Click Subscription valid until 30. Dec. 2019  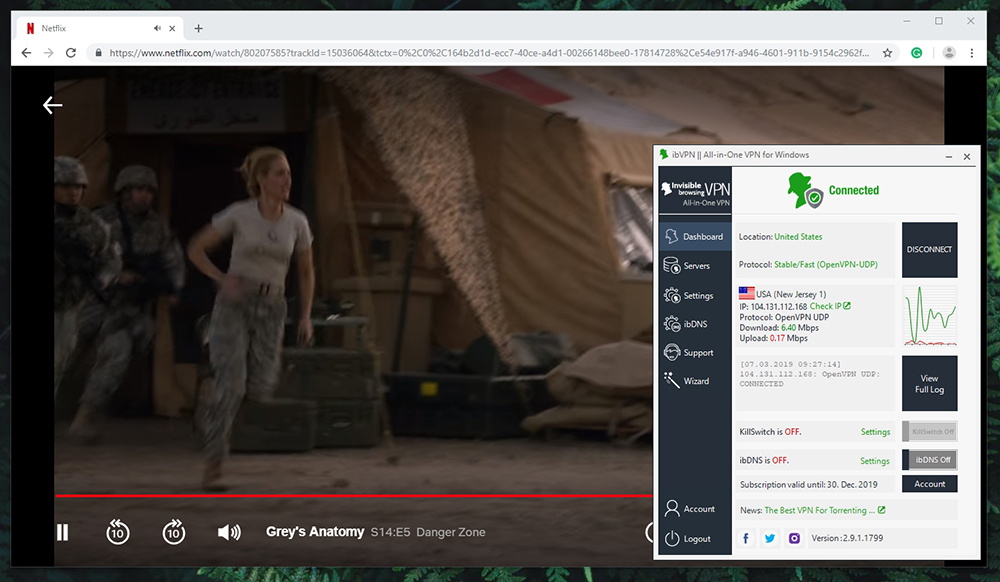[808, 484]
